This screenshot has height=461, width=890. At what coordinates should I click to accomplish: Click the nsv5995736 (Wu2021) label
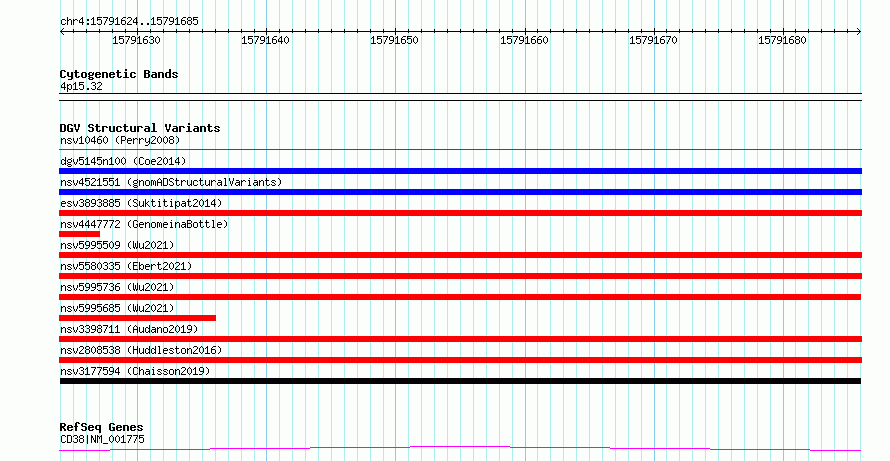point(117,287)
